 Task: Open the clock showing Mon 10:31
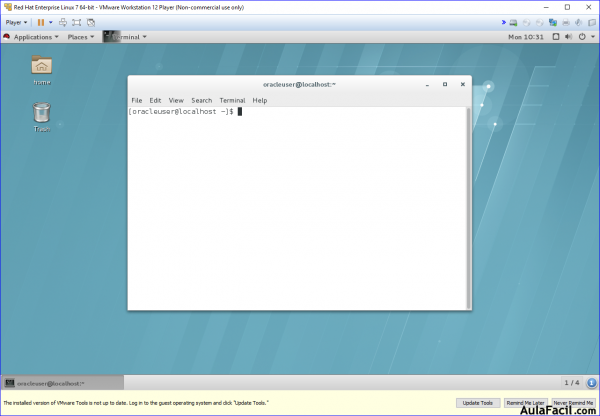point(526,37)
